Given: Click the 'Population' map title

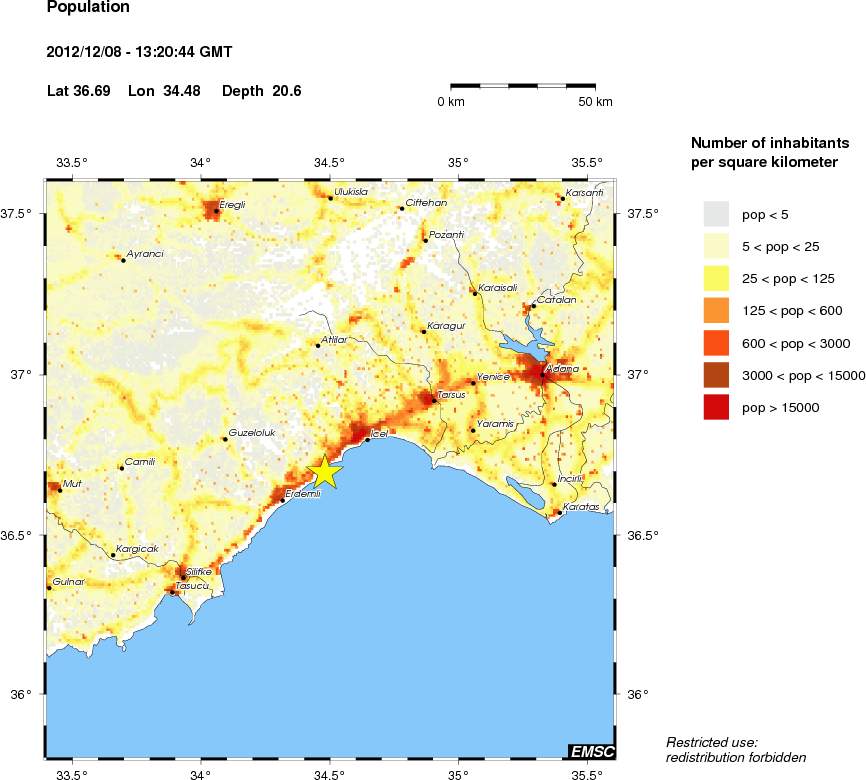Looking at the screenshot, I should 88,8.
